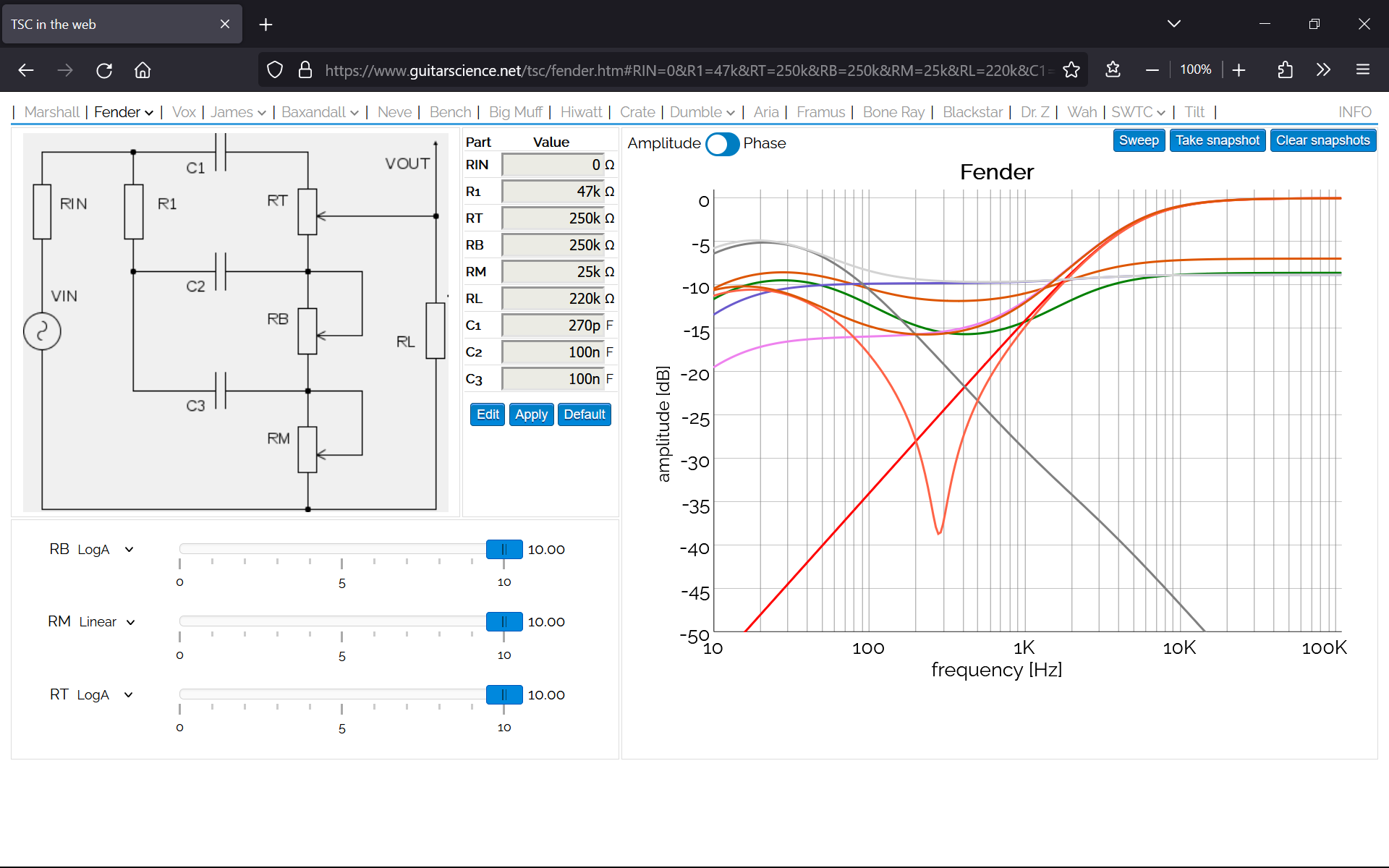Image resolution: width=1389 pixels, height=868 pixels.
Task: Open the extensions puzzle icon
Action: [1285, 70]
